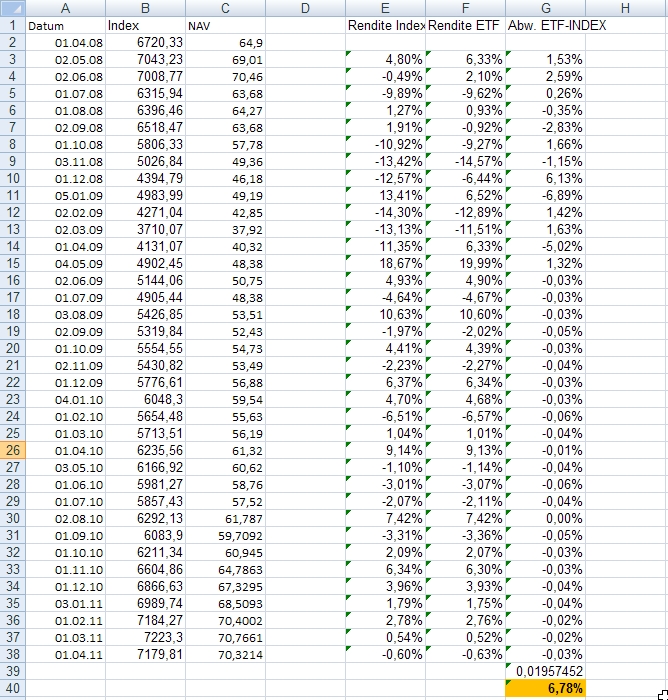Image resolution: width=668 pixels, height=700 pixels.
Task: Select the cell showing 4,80%
Action: pos(385,59)
